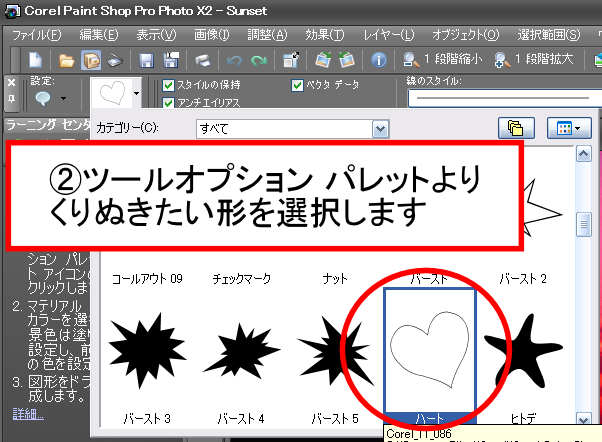Open the ファイル(F) menu
The width and height of the screenshot is (602, 442).
coord(36,35)
